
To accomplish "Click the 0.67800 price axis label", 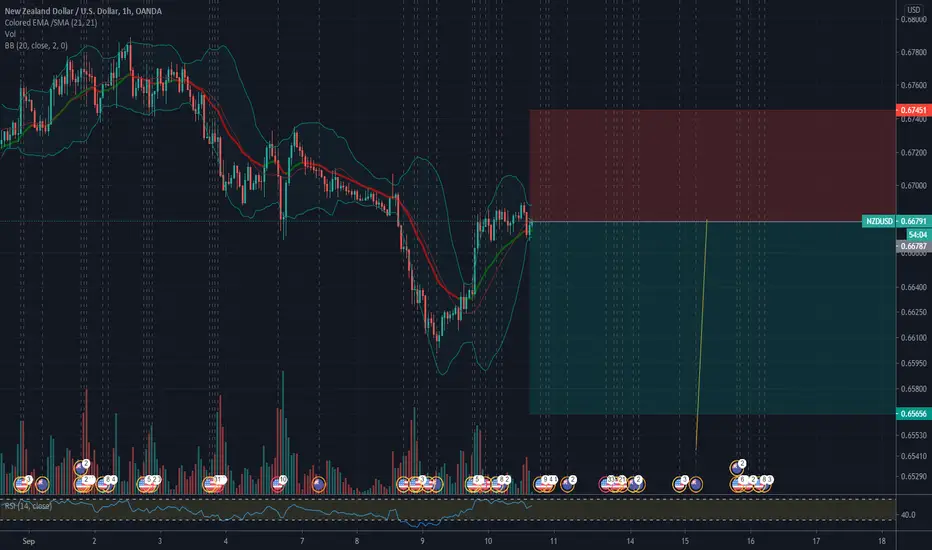I will (914, 52).
